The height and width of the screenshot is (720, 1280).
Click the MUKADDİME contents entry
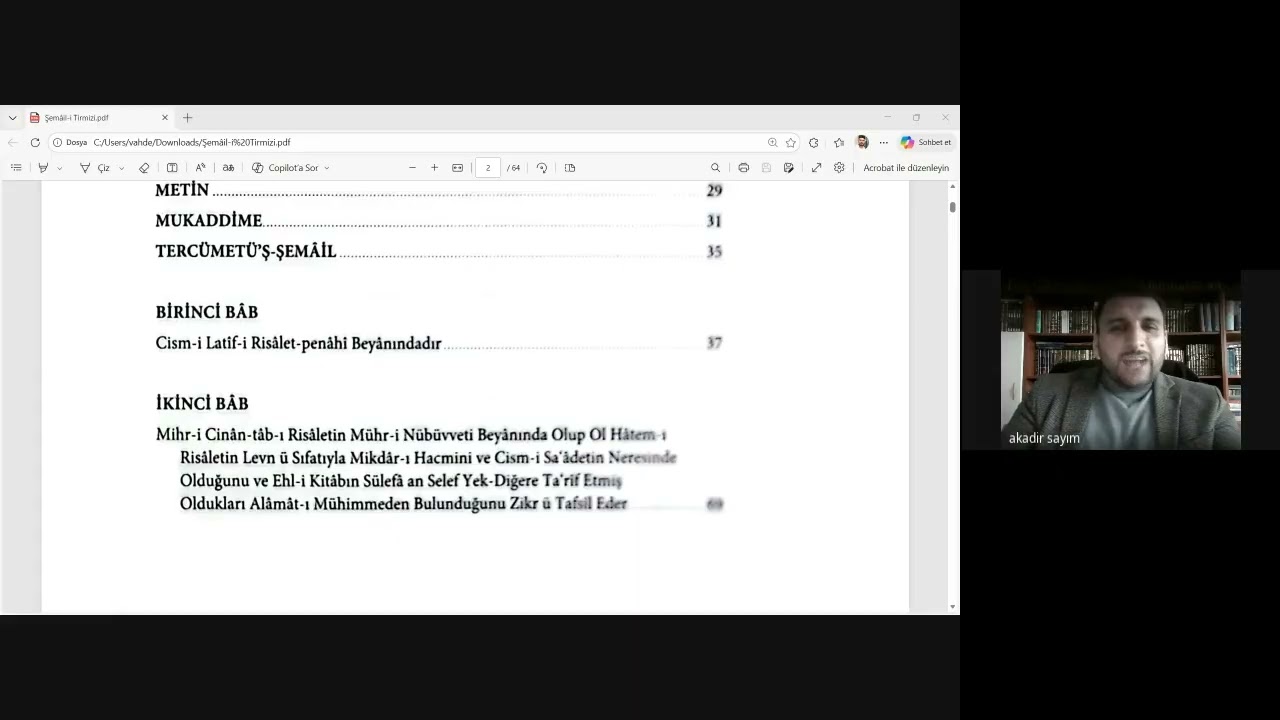(209, 221)
